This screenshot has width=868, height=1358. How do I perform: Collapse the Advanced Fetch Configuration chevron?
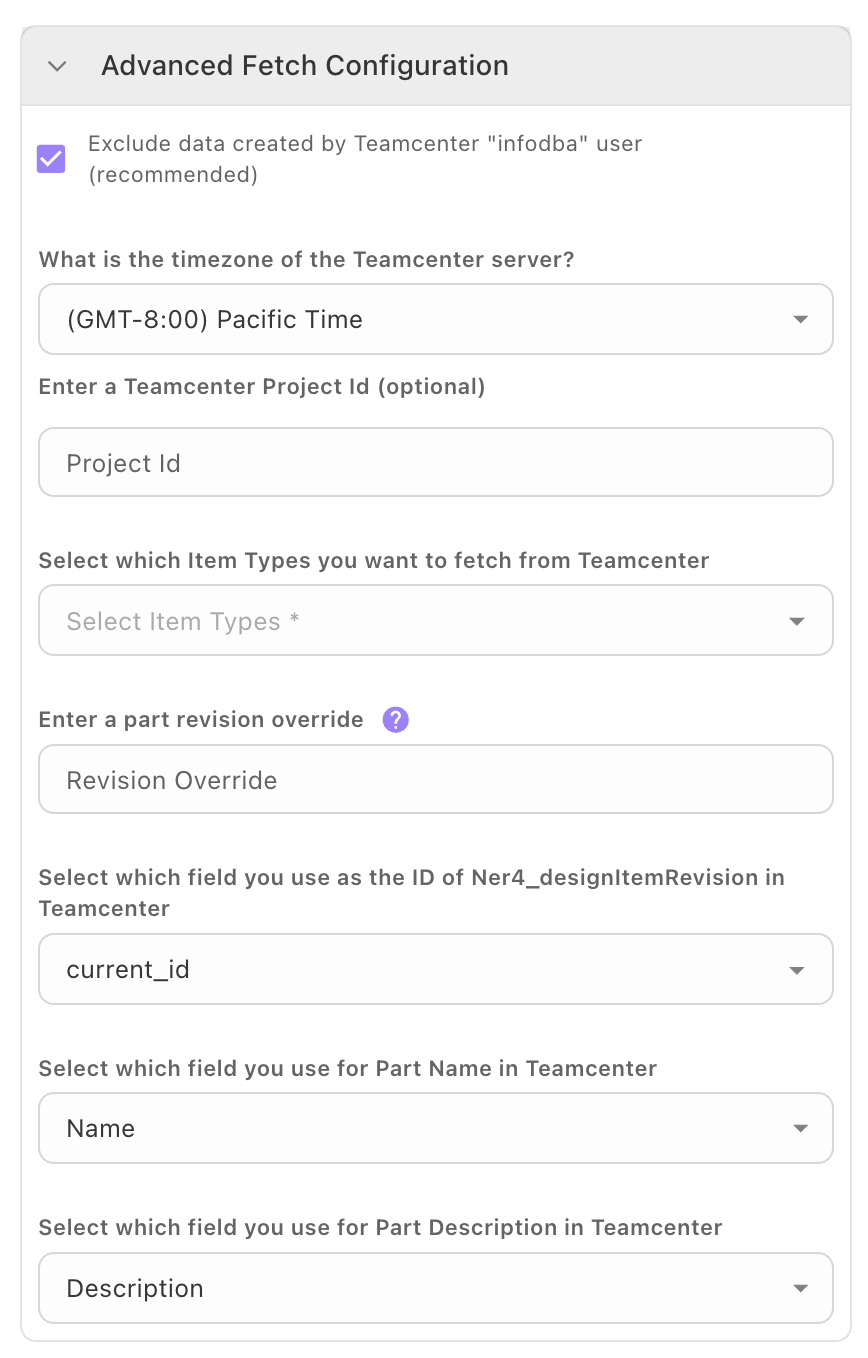coord(57,66)
